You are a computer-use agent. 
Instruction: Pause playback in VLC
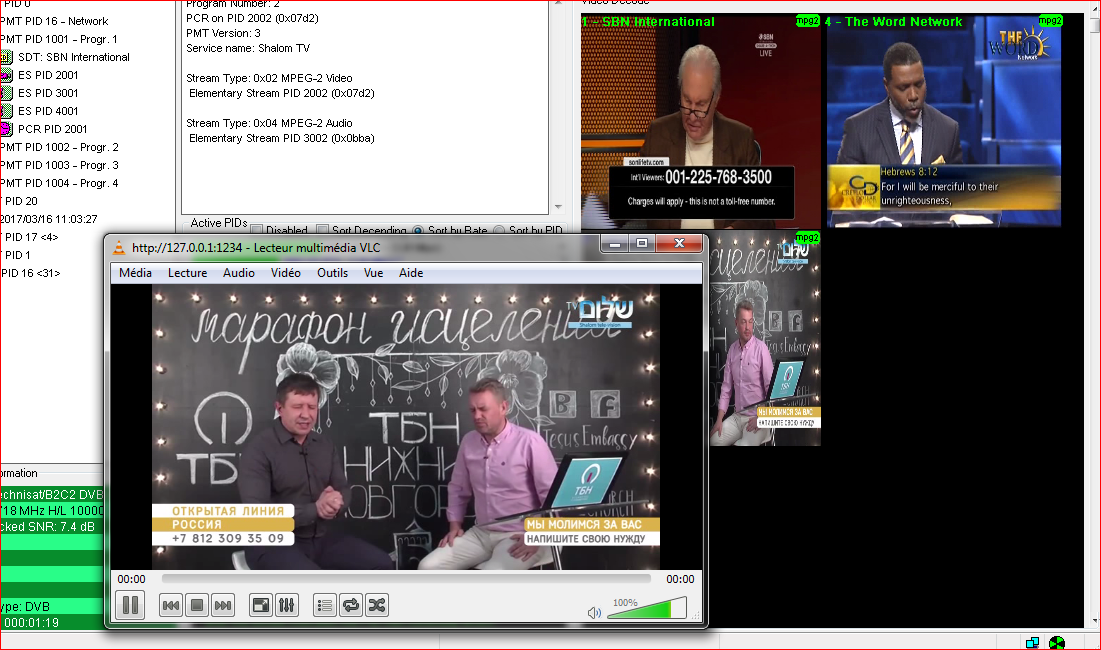coord(130,605)
